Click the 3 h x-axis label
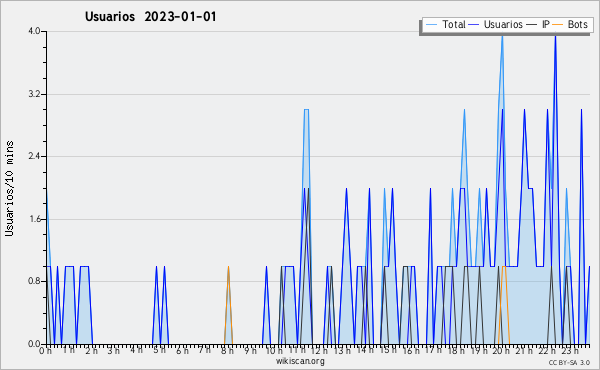600x370 pixels. (x=114, y=351)
